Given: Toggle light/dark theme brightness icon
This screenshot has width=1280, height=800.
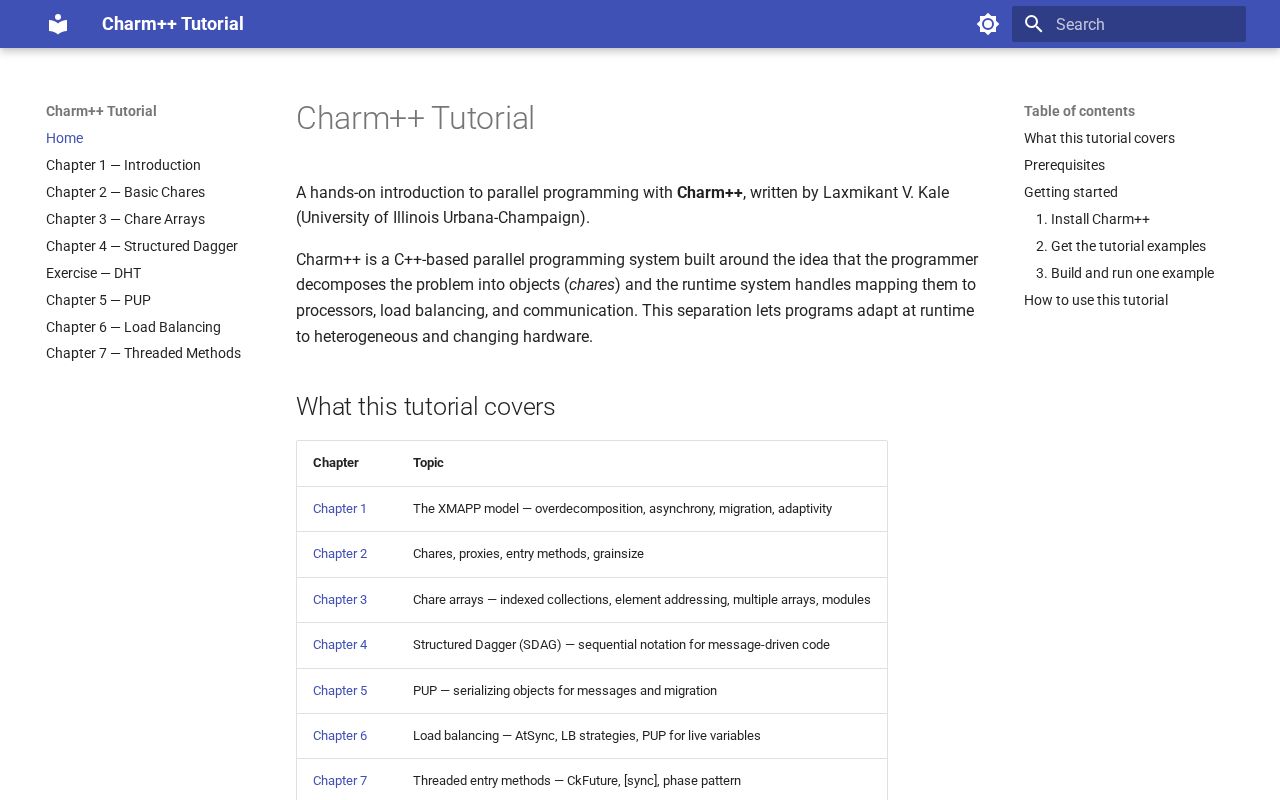Looking at the screenshot, I should pos(988,24).
